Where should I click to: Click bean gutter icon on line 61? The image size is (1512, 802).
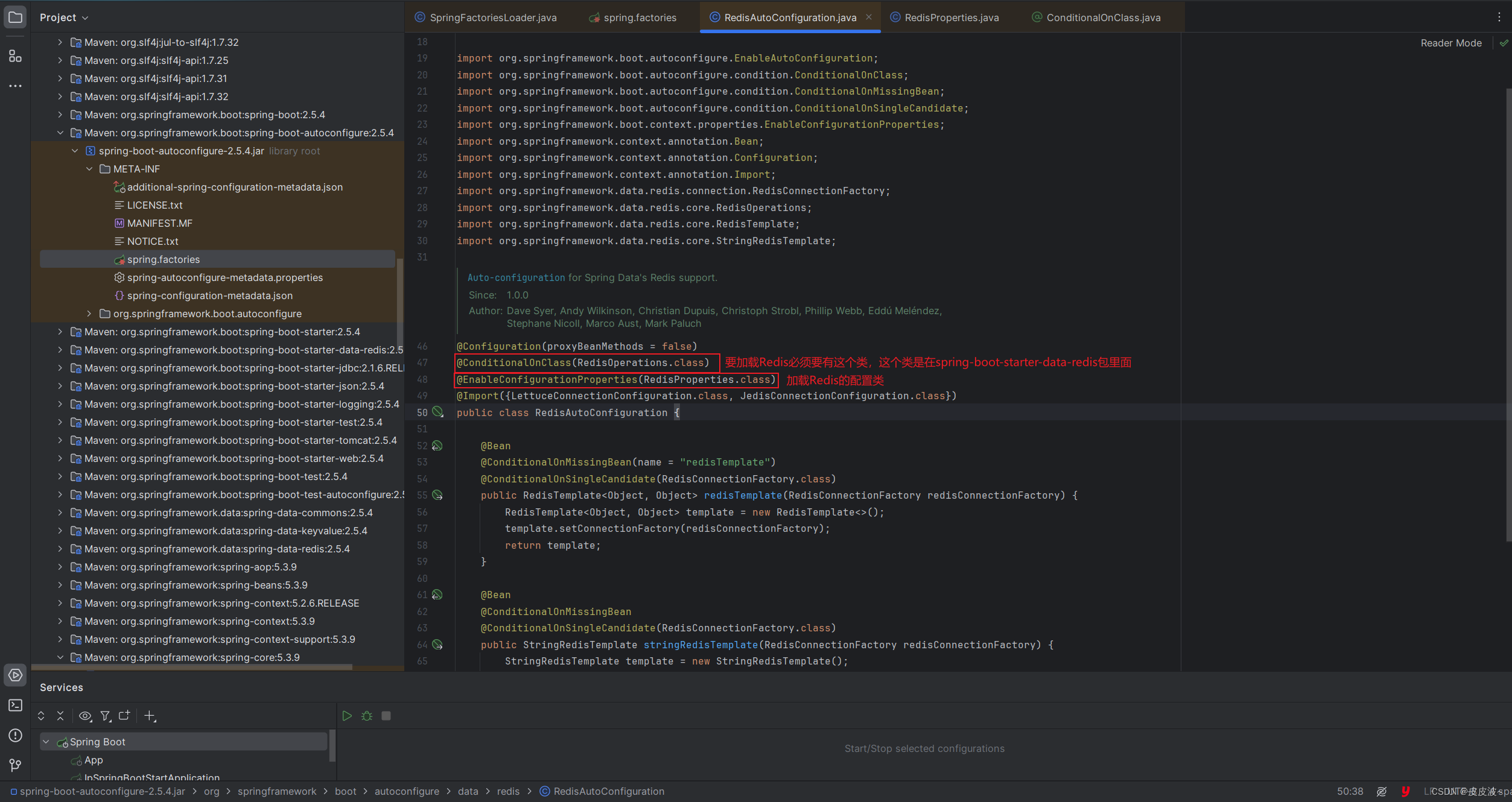click(x=437, y=595)
